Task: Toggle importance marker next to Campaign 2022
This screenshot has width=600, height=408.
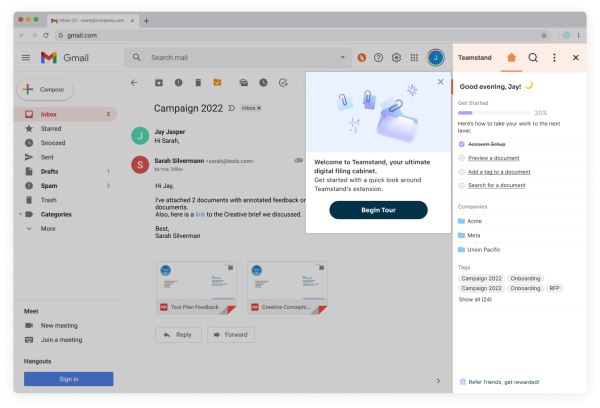Action: (x=232, y=108)
